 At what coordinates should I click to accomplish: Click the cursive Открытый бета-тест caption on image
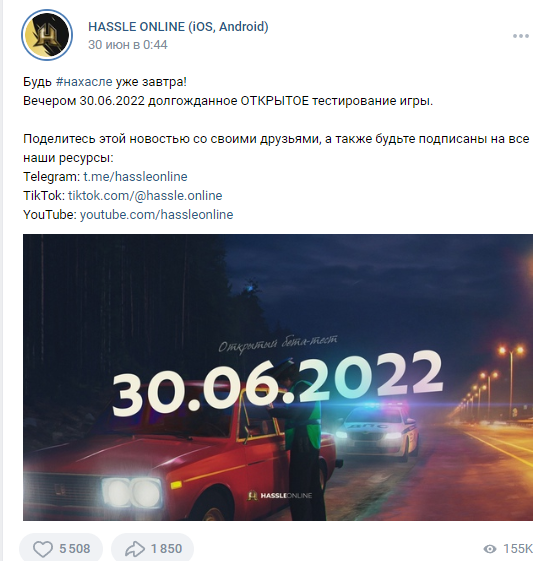coord(278,343)
